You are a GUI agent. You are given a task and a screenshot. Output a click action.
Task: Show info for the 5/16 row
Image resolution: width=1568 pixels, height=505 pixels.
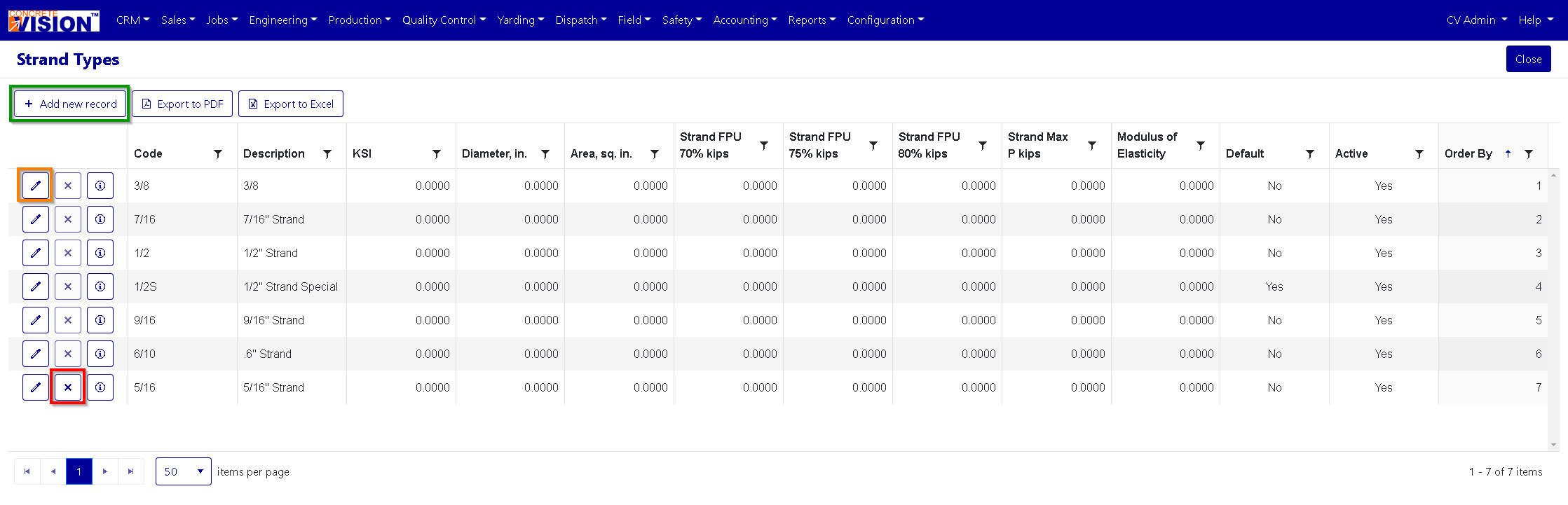tap(100, 387)
